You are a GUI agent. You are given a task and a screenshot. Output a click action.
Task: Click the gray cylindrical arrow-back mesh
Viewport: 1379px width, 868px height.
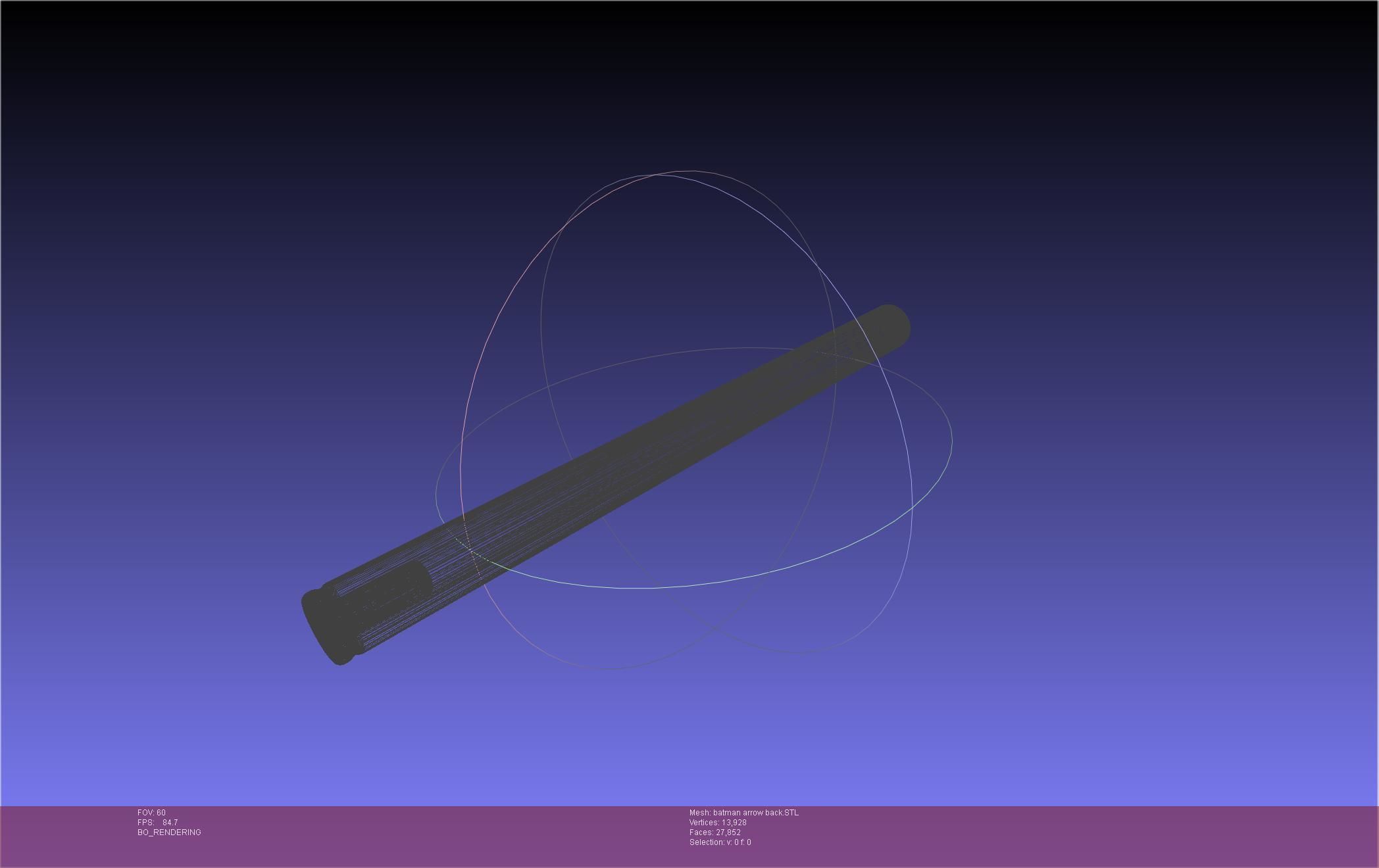[x=605, y=485]
